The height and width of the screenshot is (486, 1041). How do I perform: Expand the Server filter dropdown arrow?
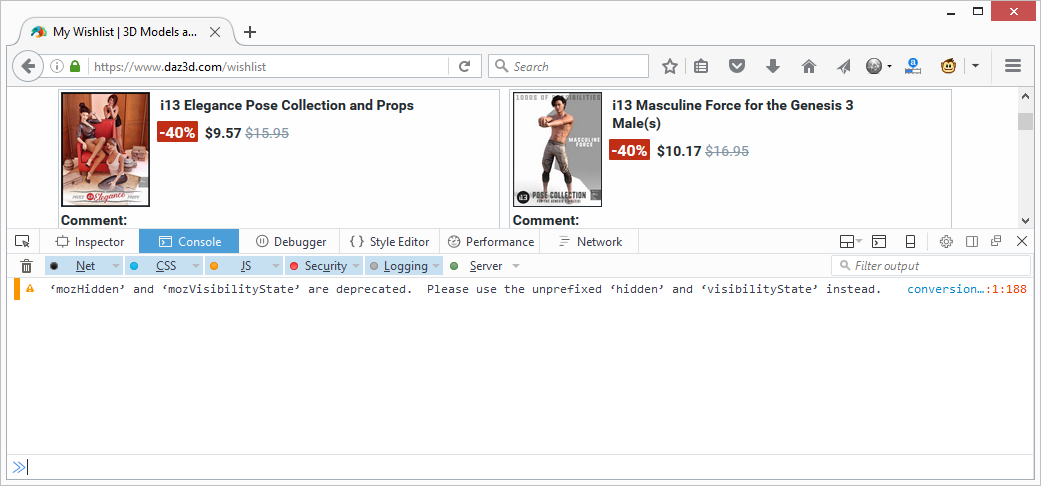coord(516,266)
